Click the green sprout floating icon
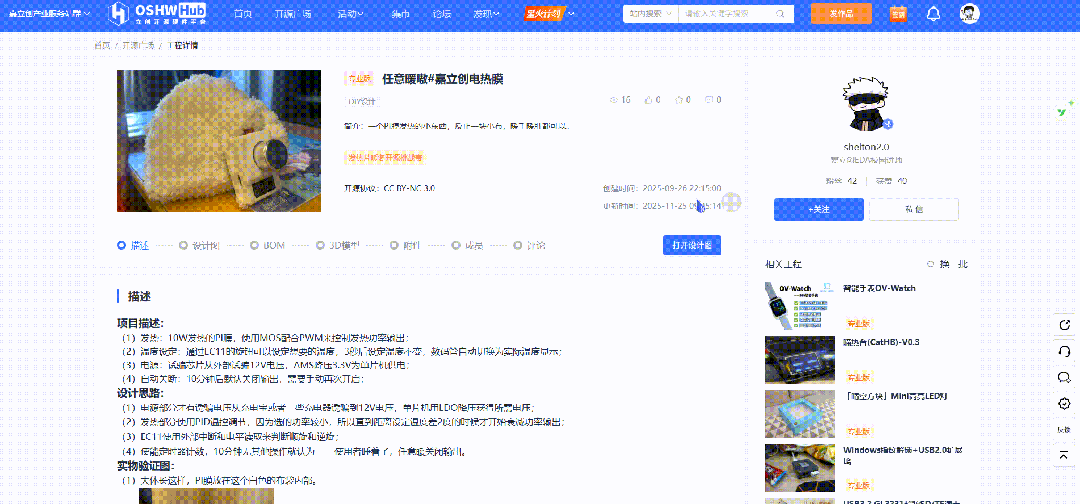 pos(1065,109)
